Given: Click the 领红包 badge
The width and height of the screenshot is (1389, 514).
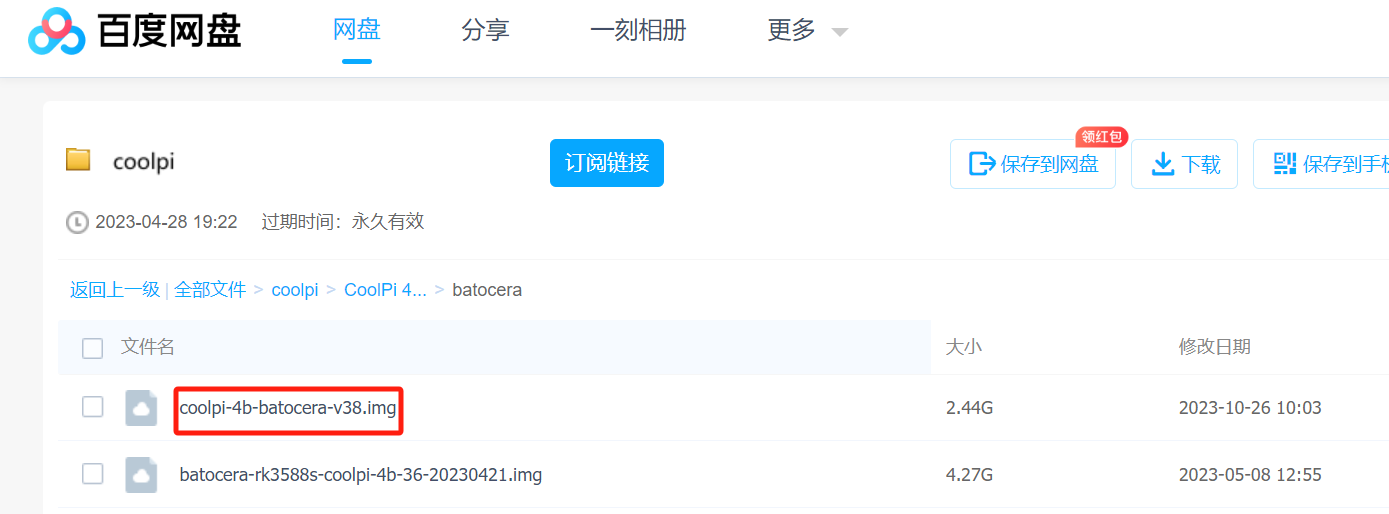Looking at the screenshot, I should tap(1102, 137).
